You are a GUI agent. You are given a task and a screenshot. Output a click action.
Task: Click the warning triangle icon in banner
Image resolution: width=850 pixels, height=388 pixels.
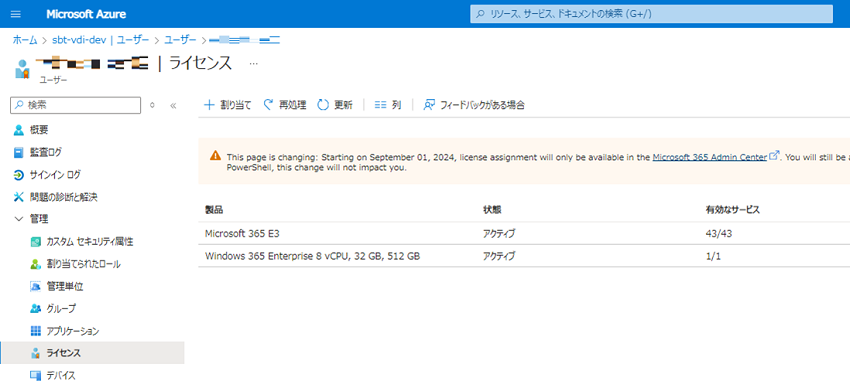(215, 156)
